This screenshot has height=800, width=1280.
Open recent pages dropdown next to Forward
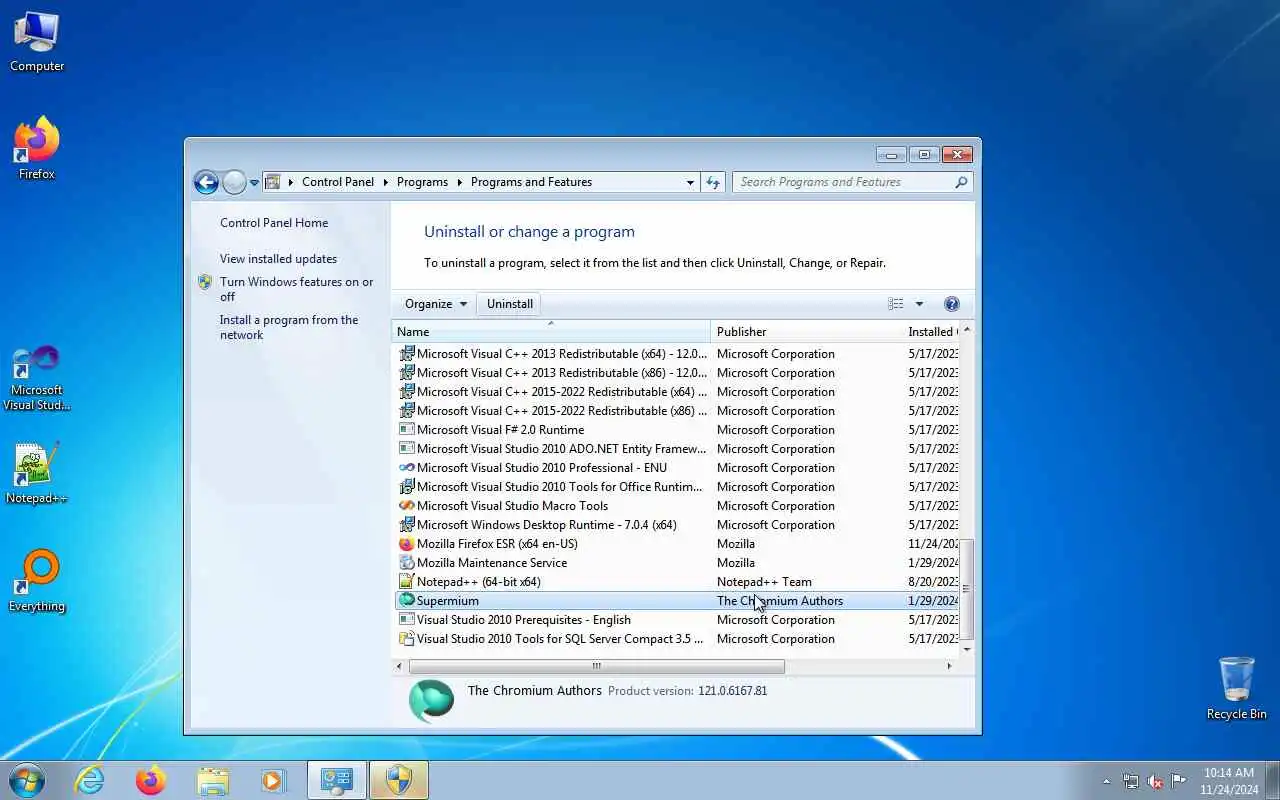[x=254, y=182]
